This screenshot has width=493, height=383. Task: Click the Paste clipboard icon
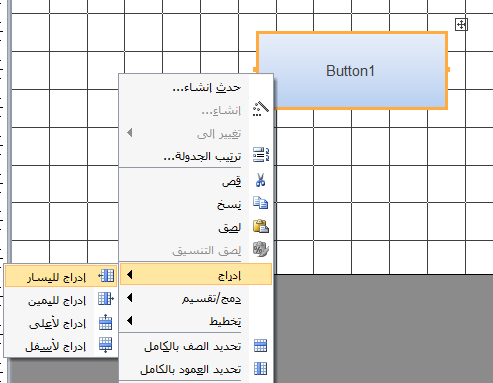click(x=261, y=226)
